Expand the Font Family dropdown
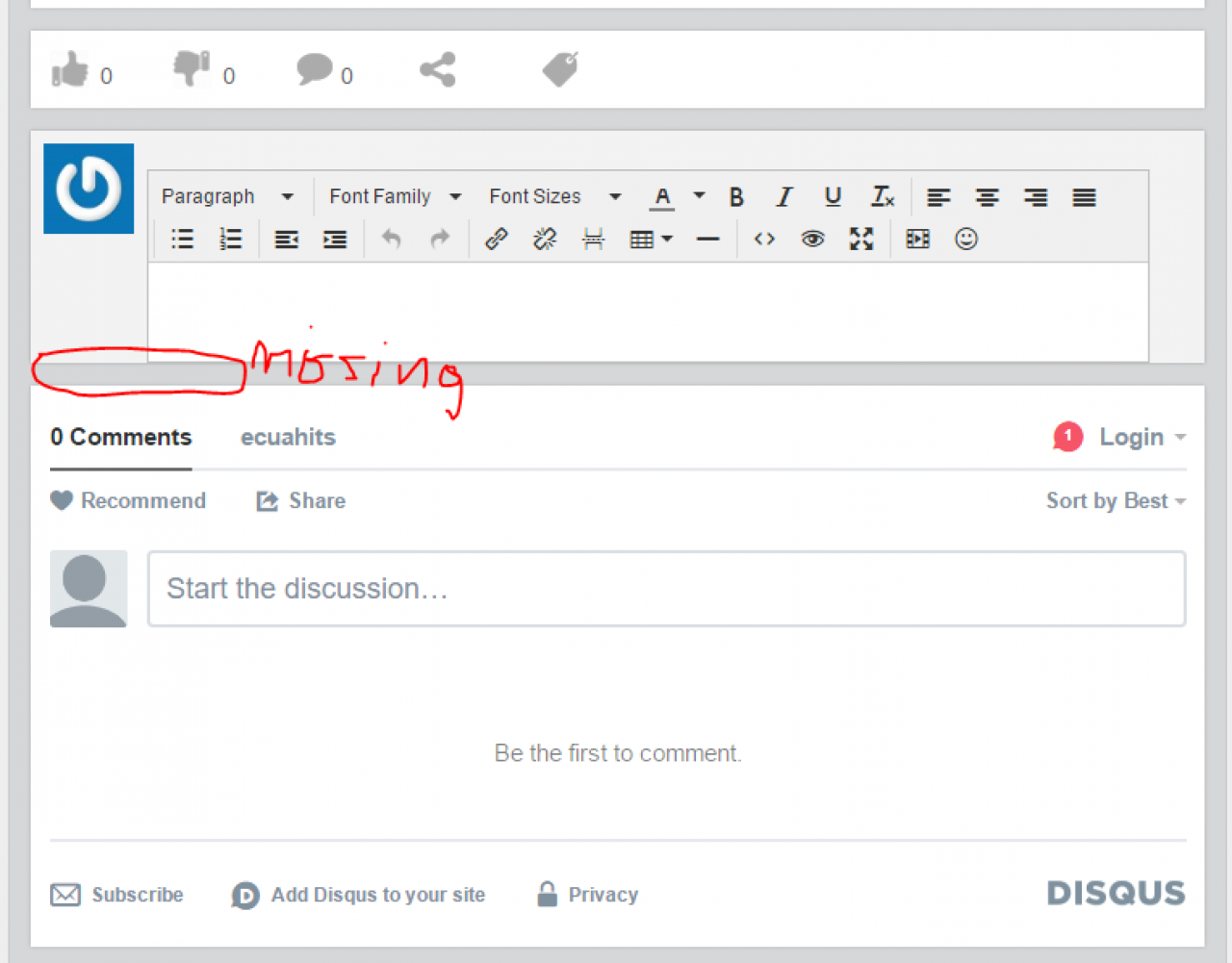The height and width of the screenshot is (963, 1232). (395, 197)
